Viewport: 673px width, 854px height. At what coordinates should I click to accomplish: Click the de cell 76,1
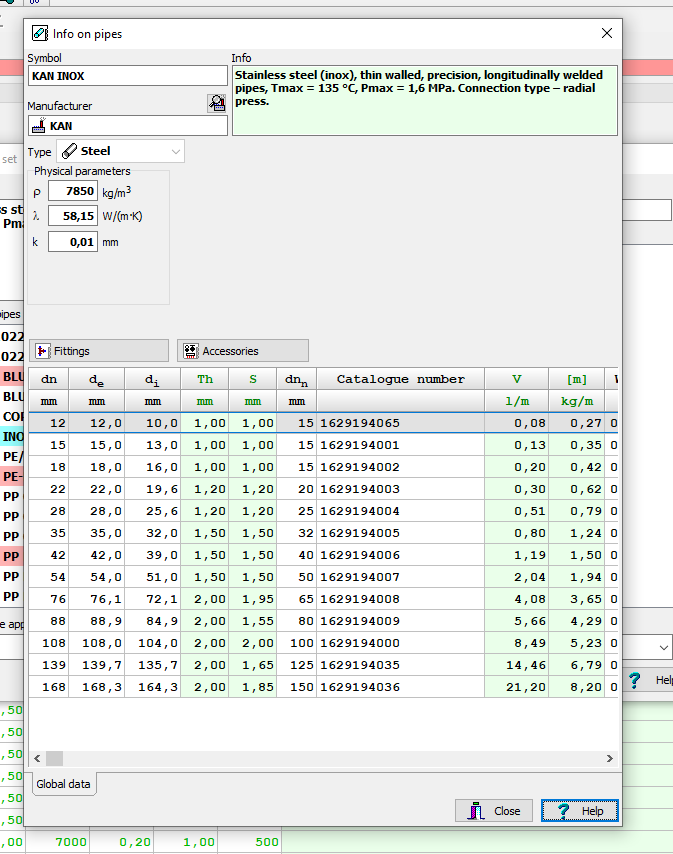[97, 599]
